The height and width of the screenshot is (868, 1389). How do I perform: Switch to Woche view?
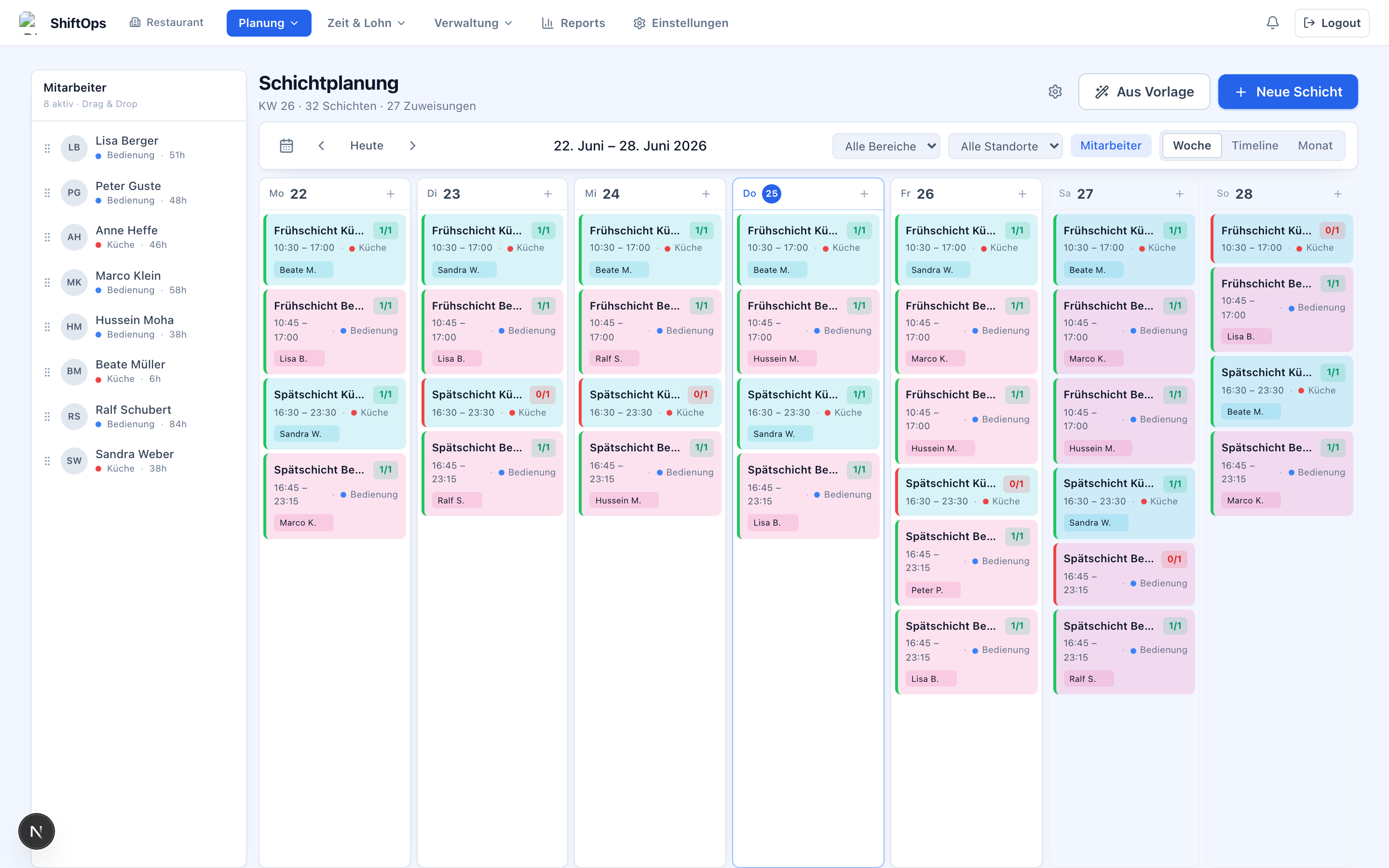click(1192, 146)
